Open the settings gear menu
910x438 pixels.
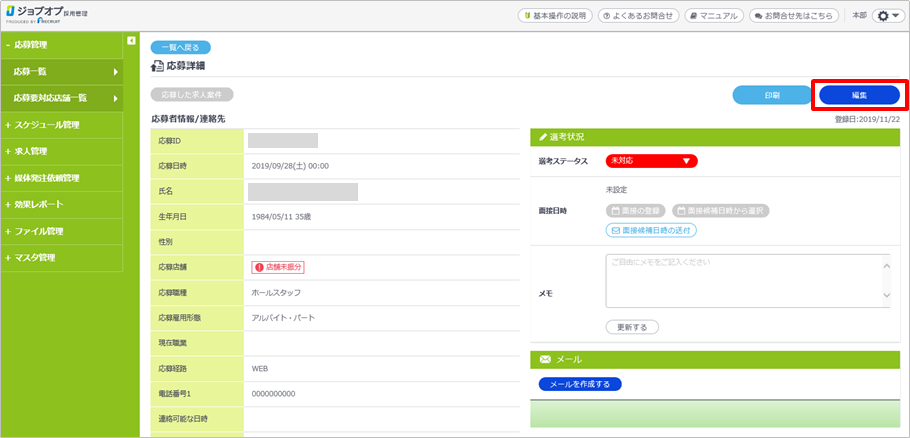[x=886, y=16]
